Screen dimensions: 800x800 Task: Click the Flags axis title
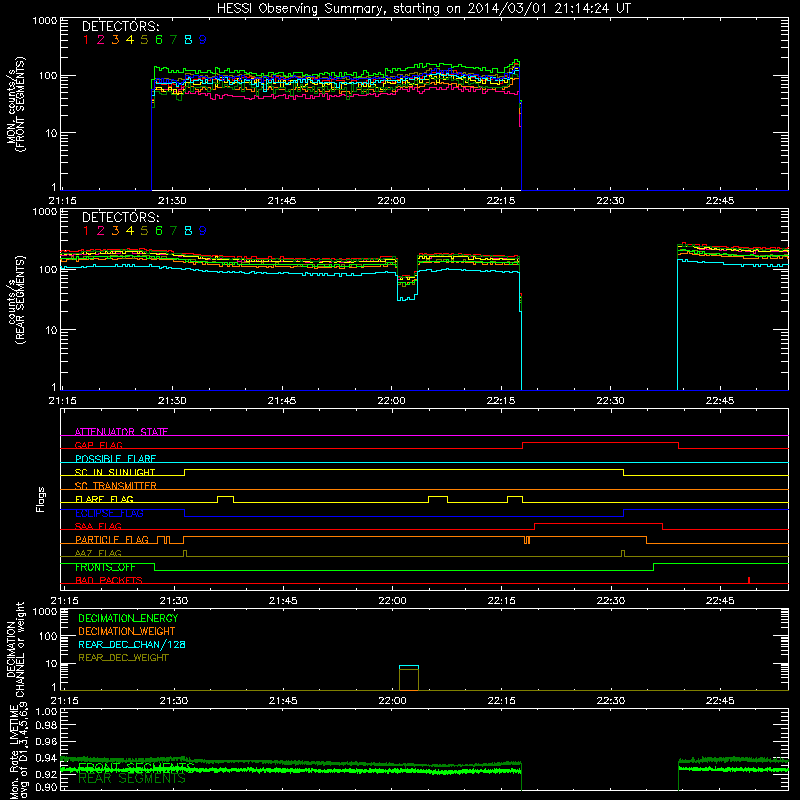click(x=41, y=499)
